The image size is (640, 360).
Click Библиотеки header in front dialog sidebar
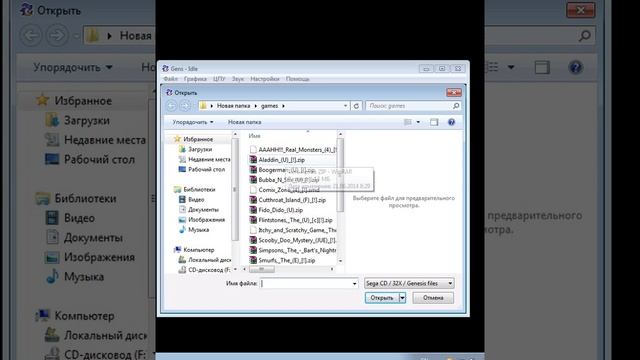coord(195,189)
